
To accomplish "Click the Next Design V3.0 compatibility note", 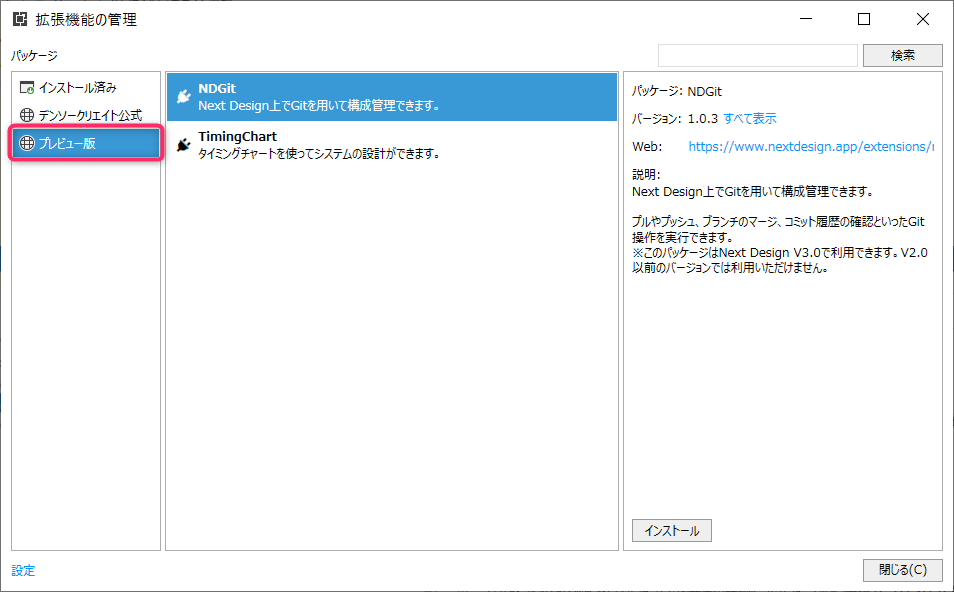I will 780,260.
